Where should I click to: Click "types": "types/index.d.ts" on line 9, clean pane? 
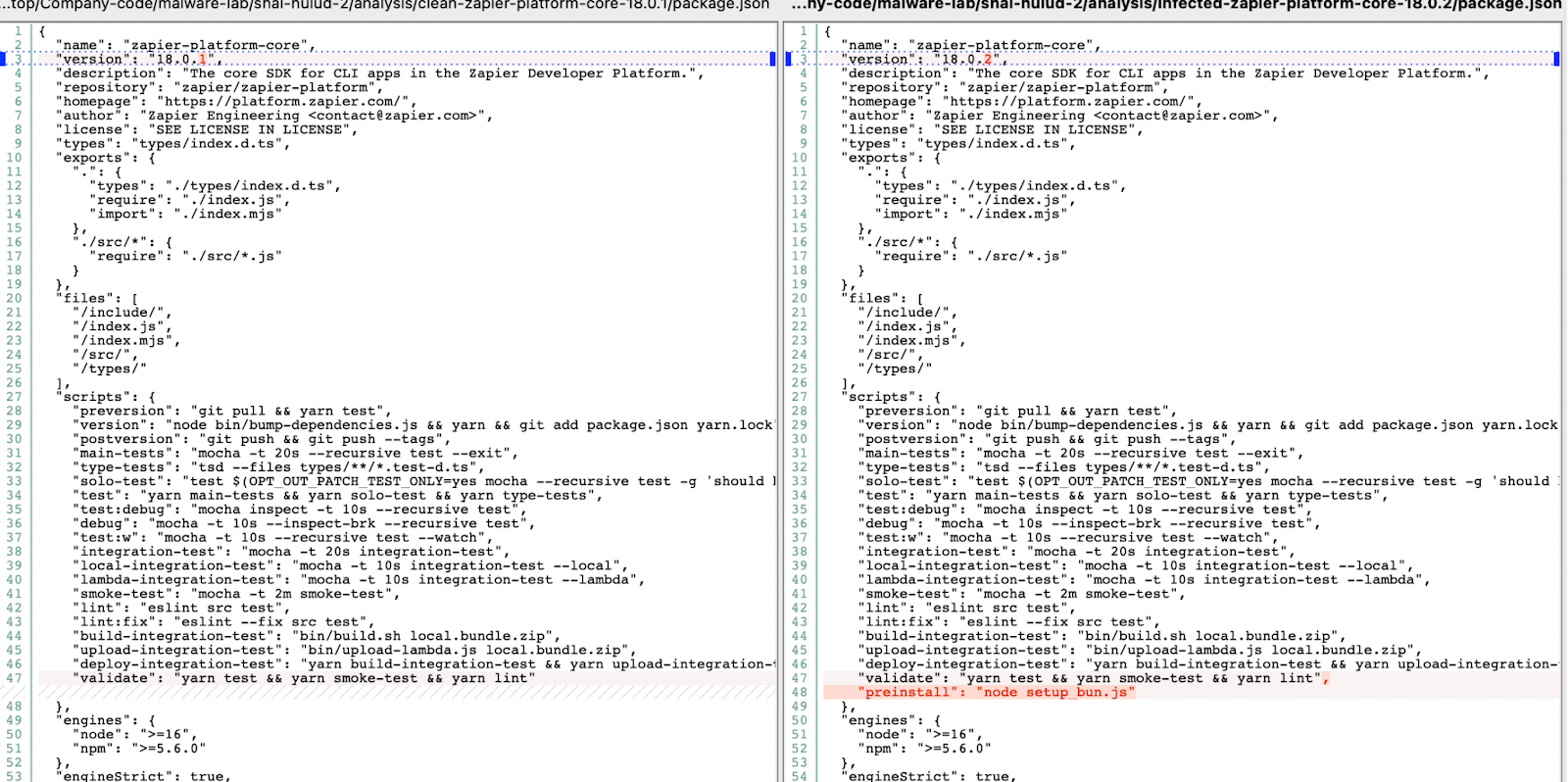point(172,144)
